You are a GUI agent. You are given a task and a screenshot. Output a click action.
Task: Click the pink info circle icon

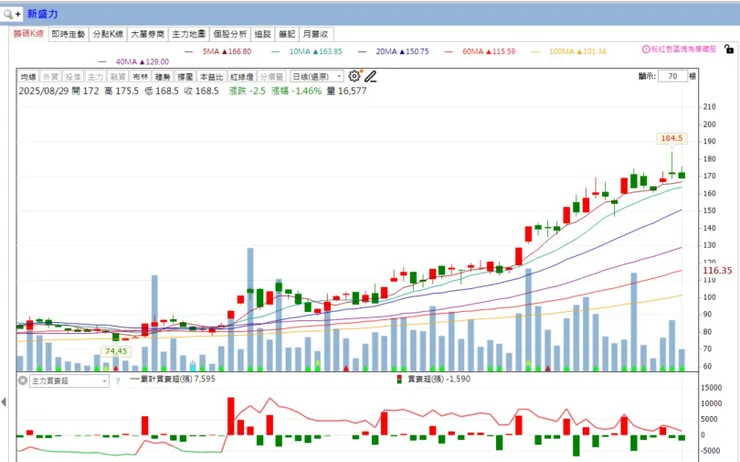click(x=646, y=49)
